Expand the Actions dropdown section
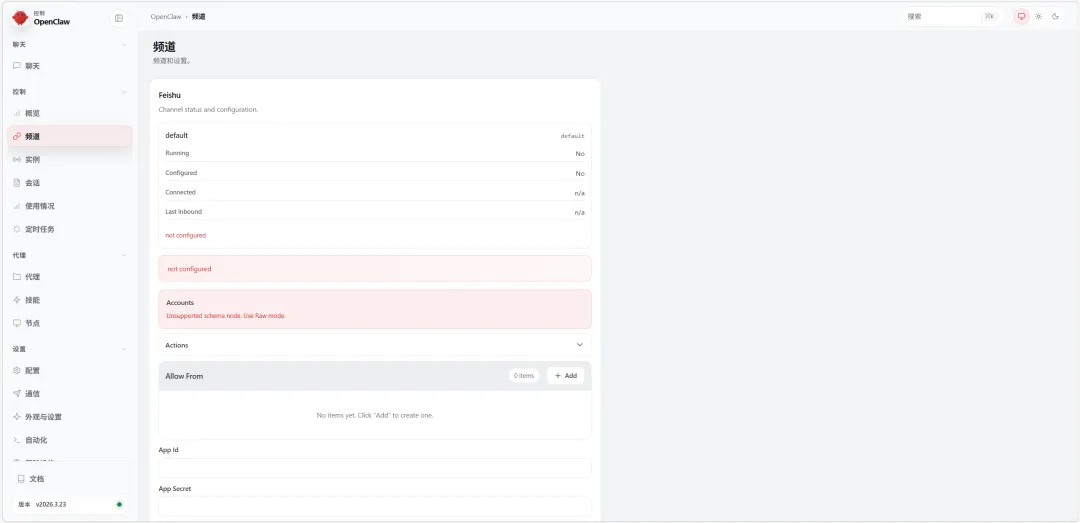This screenshot has height=523, width=1080. [x=375, y=345]
